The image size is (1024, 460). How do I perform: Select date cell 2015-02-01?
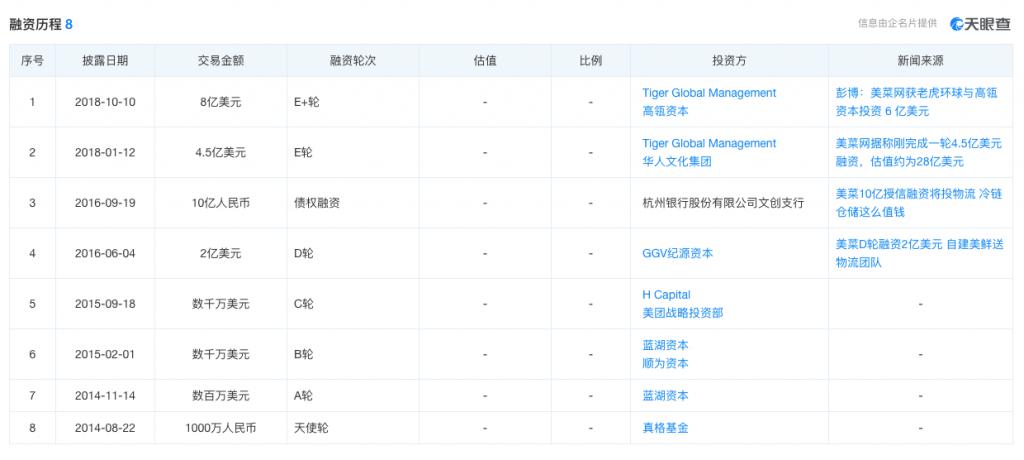coord(105,354)
